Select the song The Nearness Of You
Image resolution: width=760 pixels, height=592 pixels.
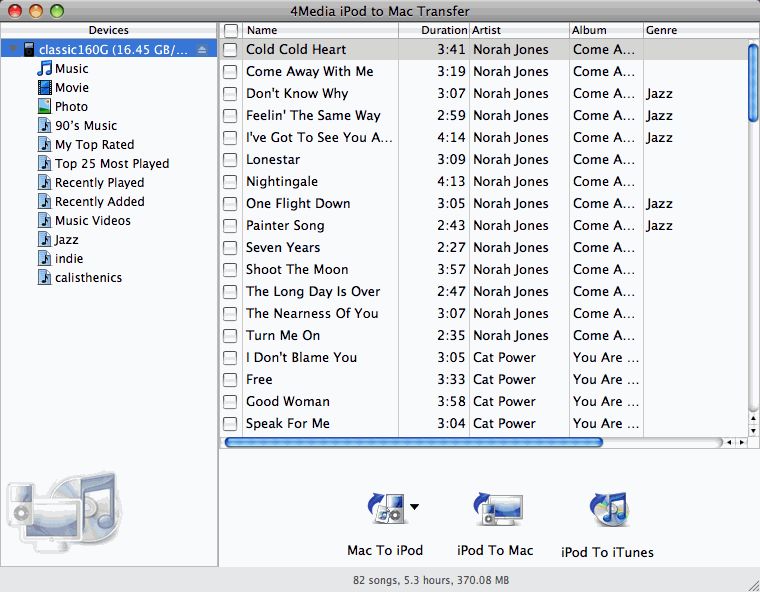pos(312,313)
